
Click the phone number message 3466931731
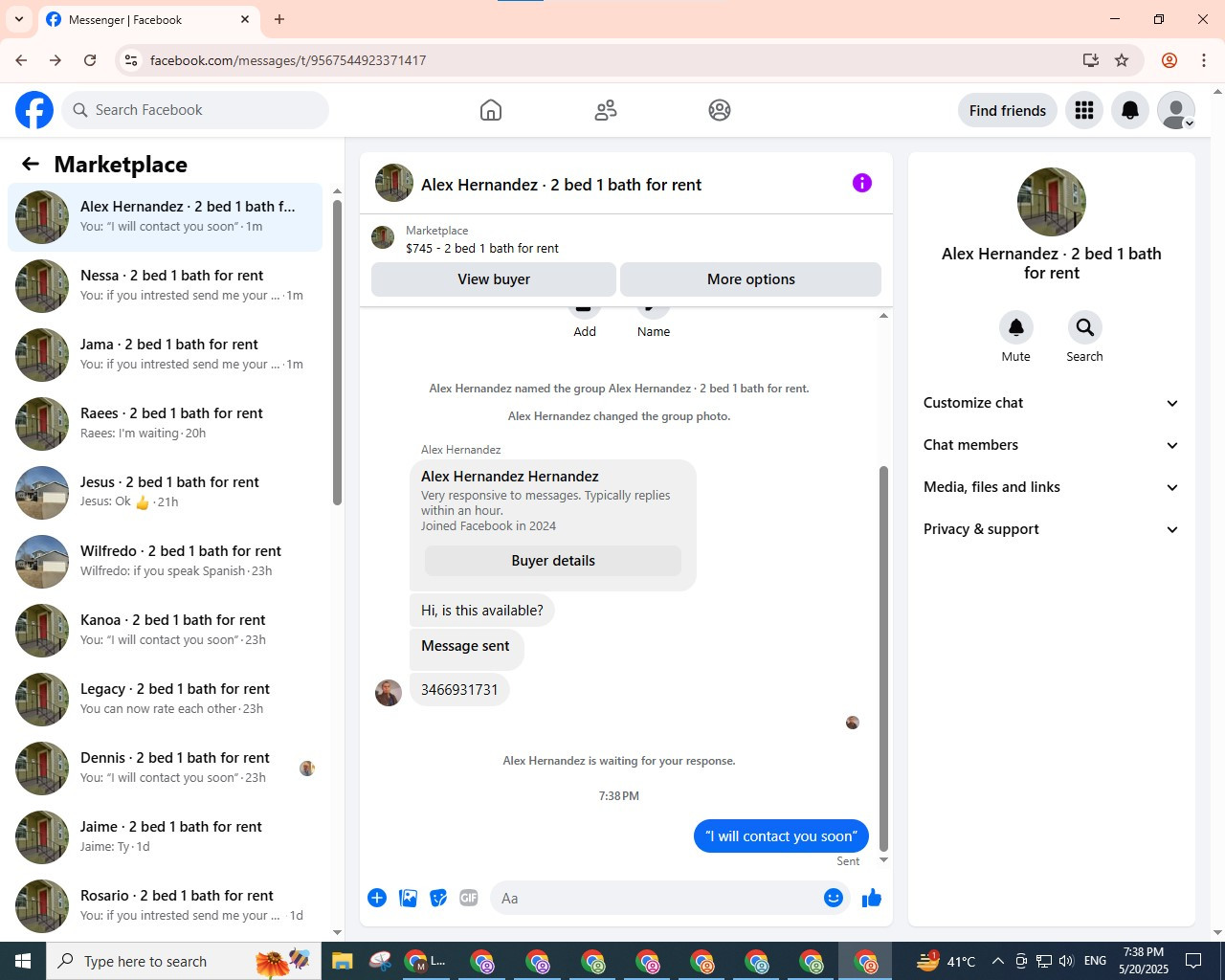459,690
